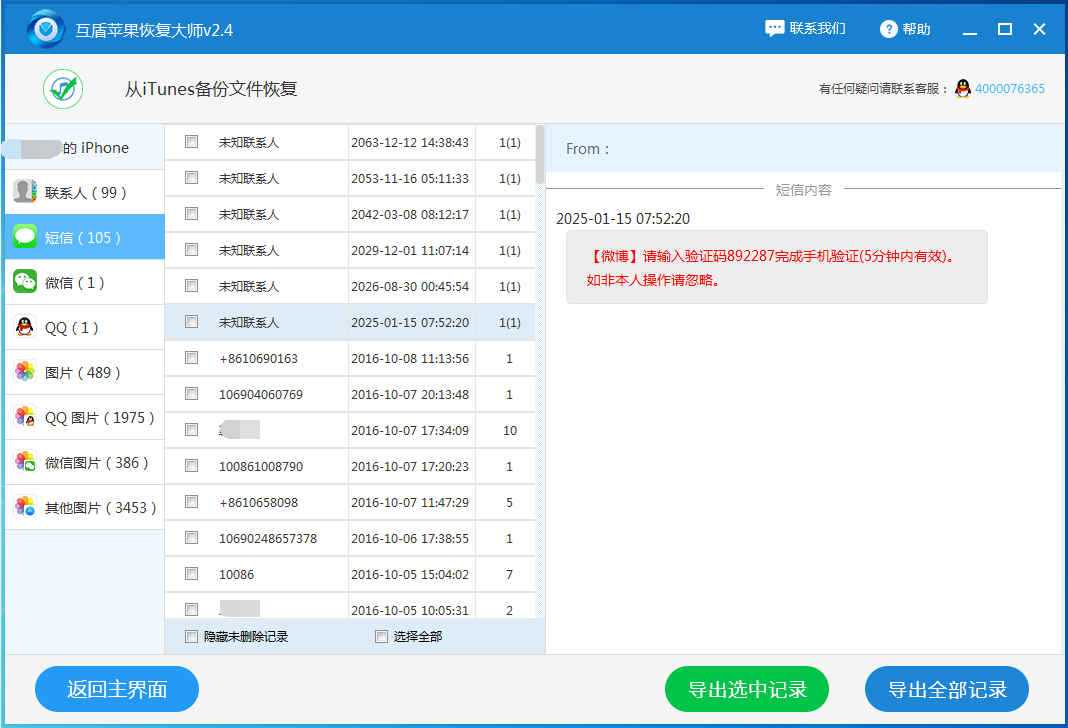Click the green 短信 message bubble icon
This screenshot has width=1068, height=728.
click(25, 236)
